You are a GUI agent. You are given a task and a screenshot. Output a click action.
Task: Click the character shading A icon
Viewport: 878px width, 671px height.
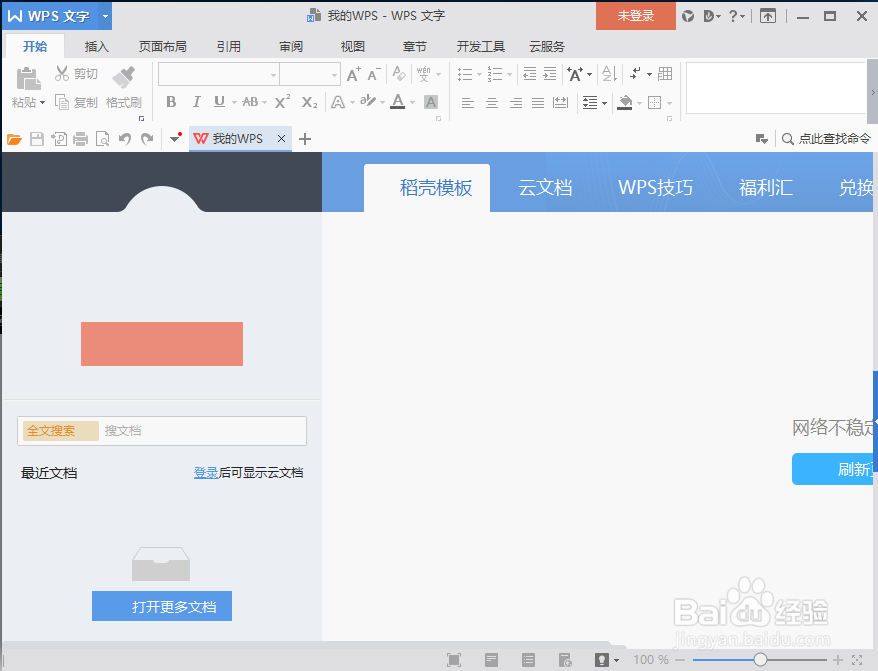(x=431, y=102)
